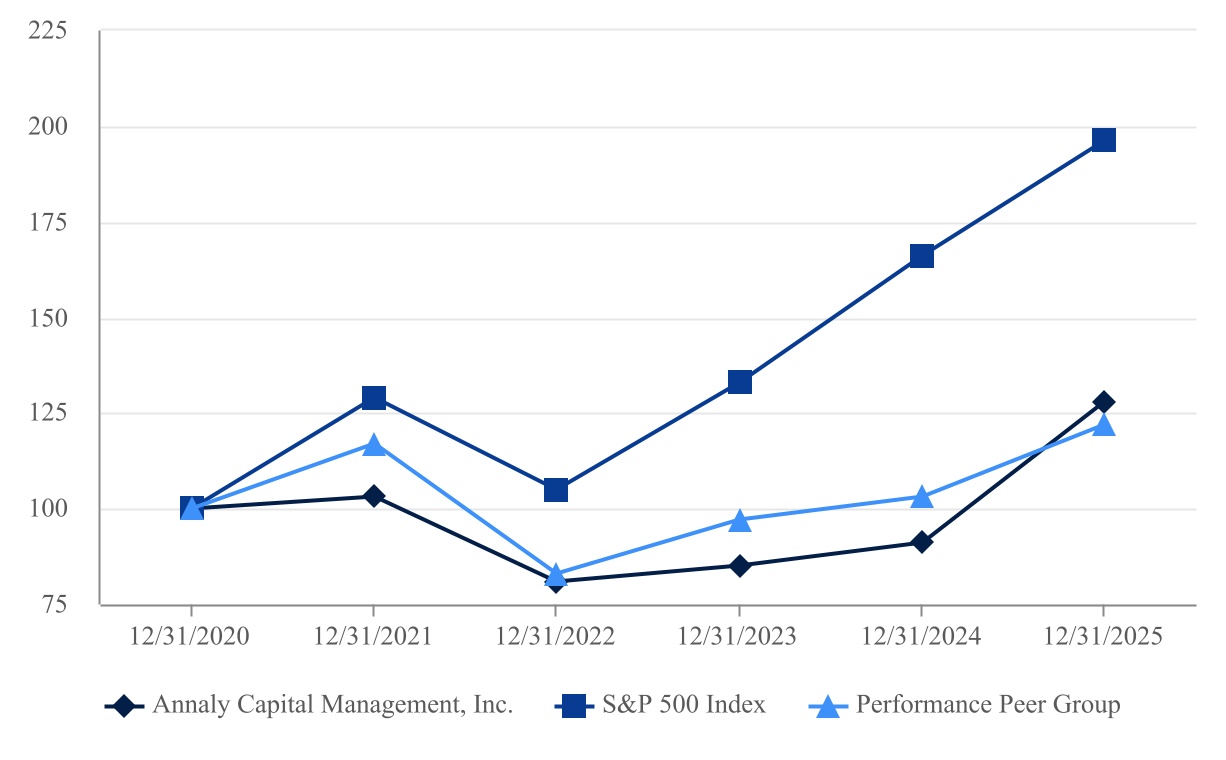The height and width of the screenshot is (760, 1226).
Task: Click the S&P 500 square marker at 12/31/2025
Action: 1103,139
